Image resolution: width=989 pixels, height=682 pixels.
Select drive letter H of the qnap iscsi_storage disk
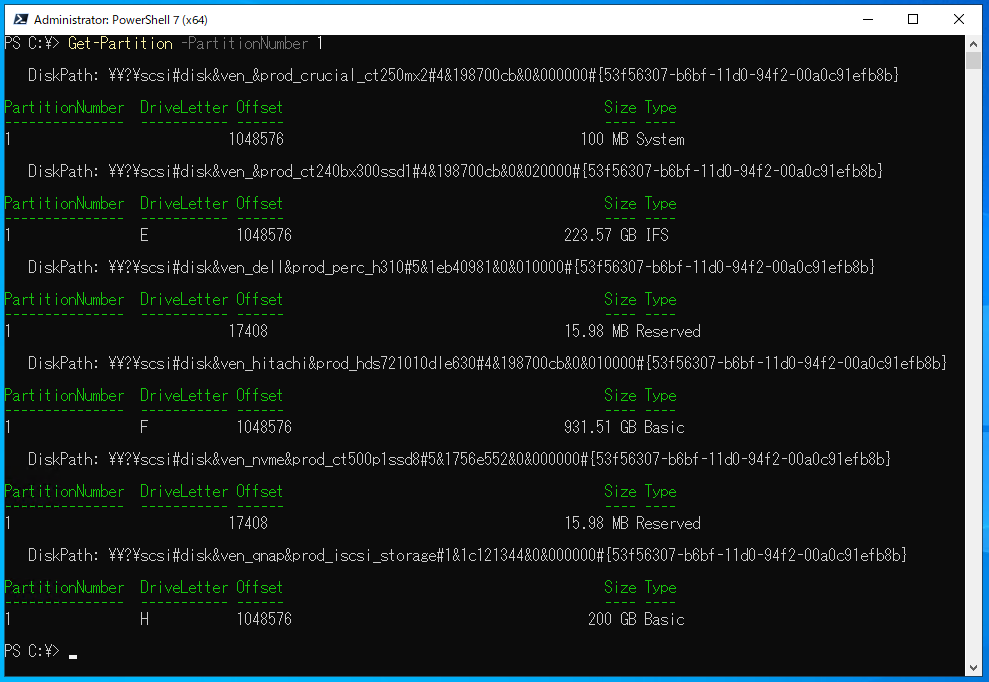143,619
